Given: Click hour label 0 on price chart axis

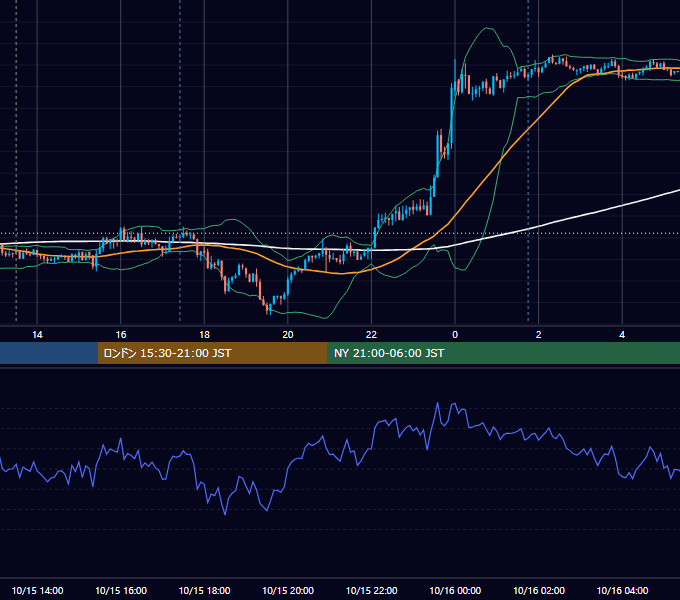Looking at the screenshot, I should (455, 335).
